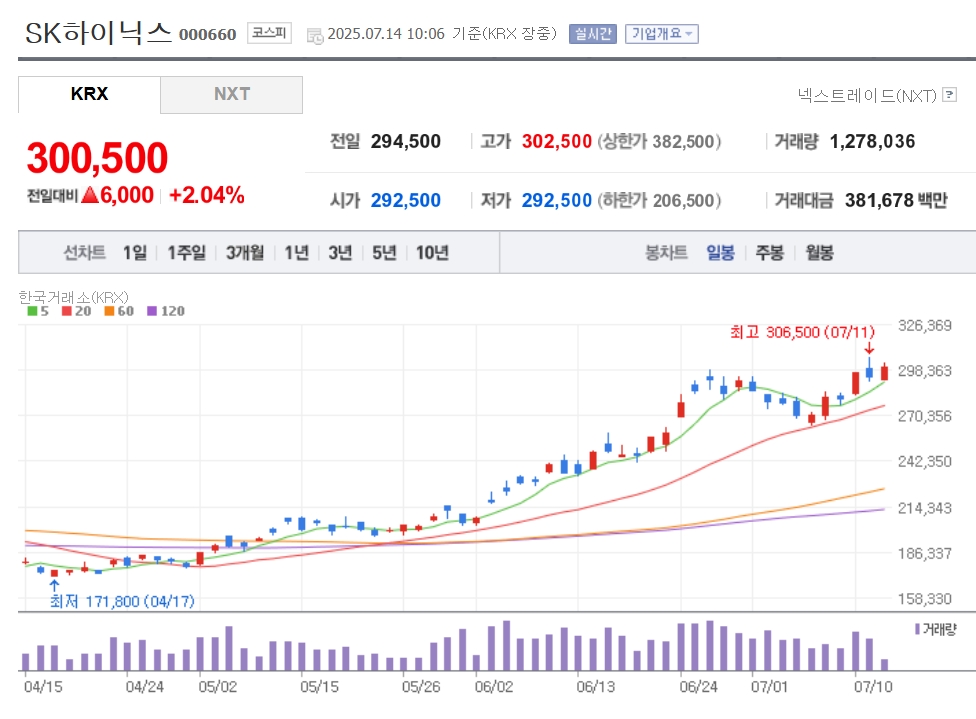Screen dimensions: 976x719
Task: Click the opening price 292,500 next to 시가
Action: point(406,200)
